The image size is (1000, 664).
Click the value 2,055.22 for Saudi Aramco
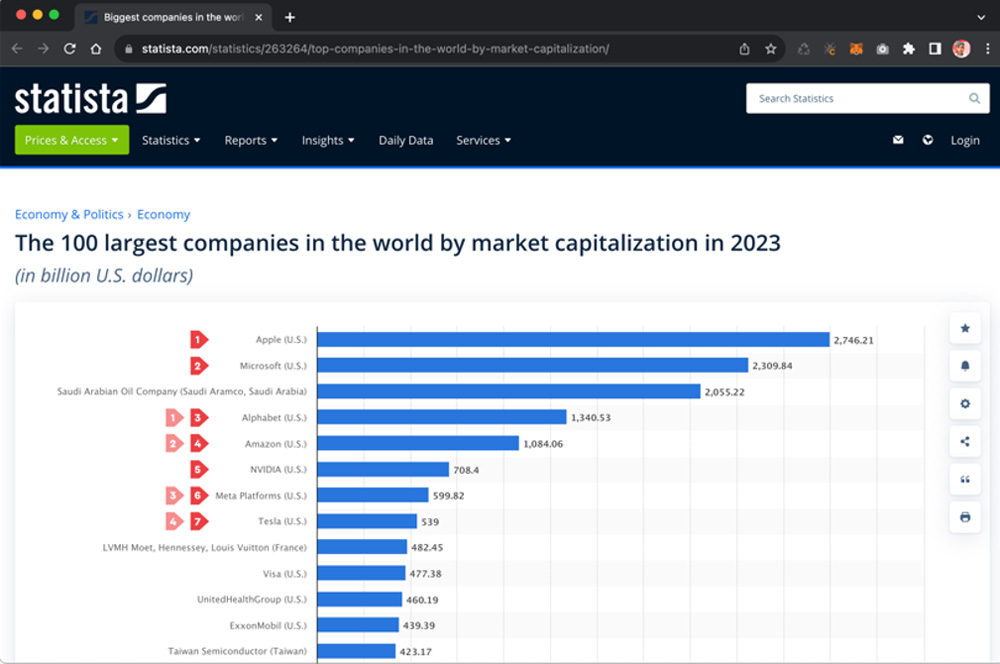[724, 392]
